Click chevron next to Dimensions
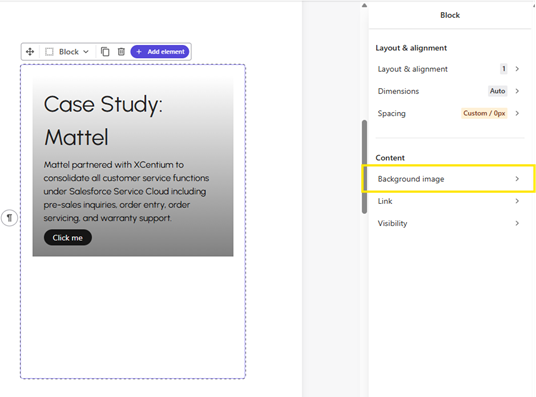The width and height of the screenshot is (536, 397). (517, 91)
